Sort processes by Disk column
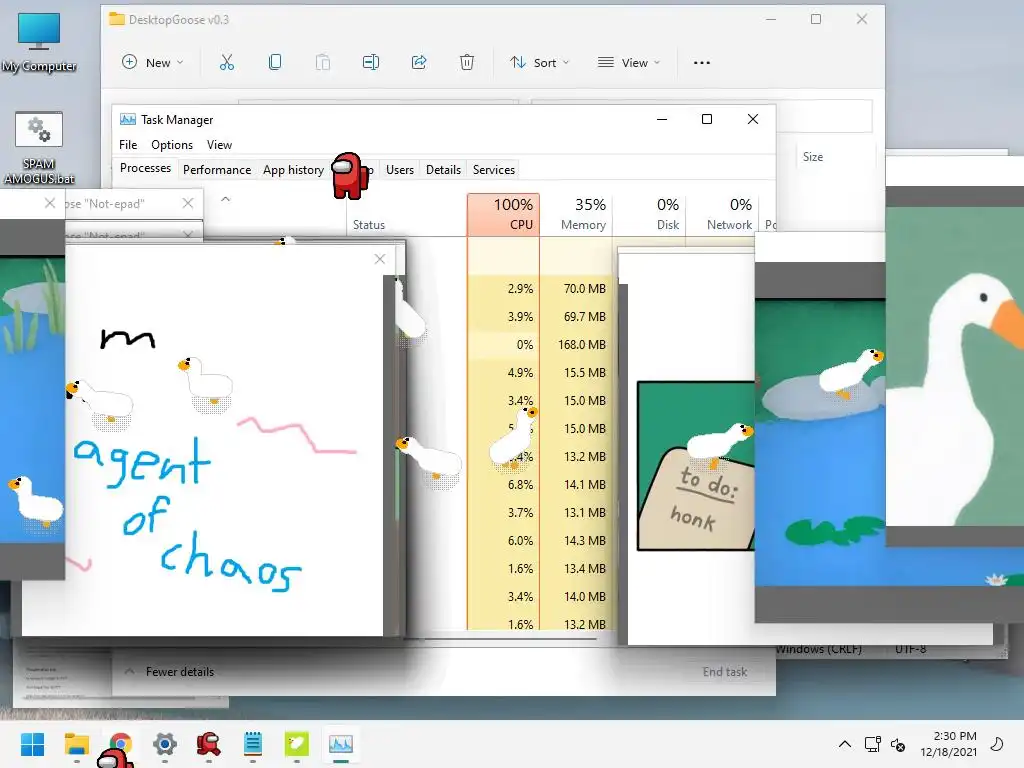This screenshot has width=1024, height=768. click(650, 214)
